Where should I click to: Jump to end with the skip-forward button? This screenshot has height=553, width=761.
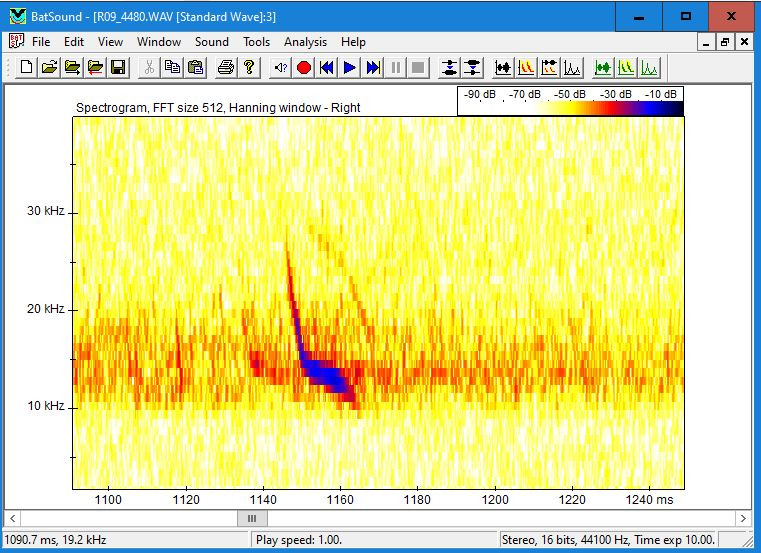tap(373, 67)
